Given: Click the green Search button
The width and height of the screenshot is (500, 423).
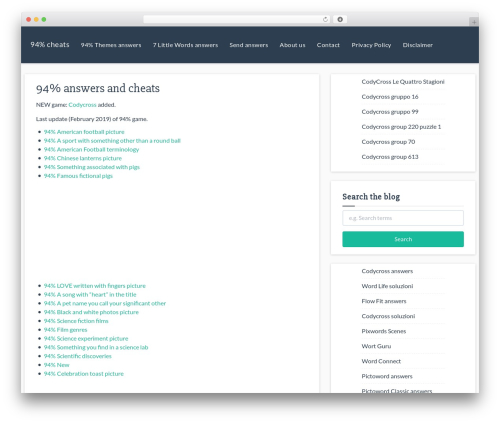Looking at the screenshot, I should coord(403,239).
